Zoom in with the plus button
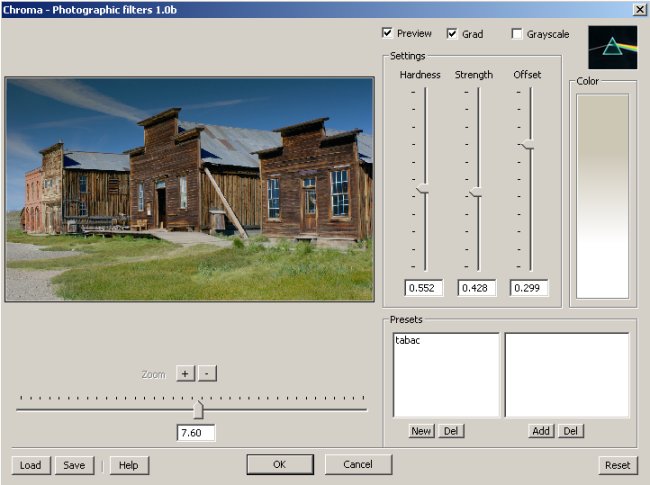Viewport: 650px width, 485px height. pos(185,373)
